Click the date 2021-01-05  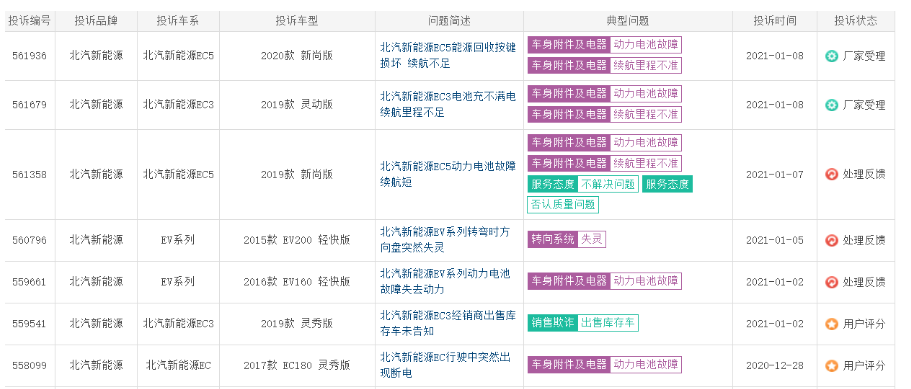[x=775, y=240]
